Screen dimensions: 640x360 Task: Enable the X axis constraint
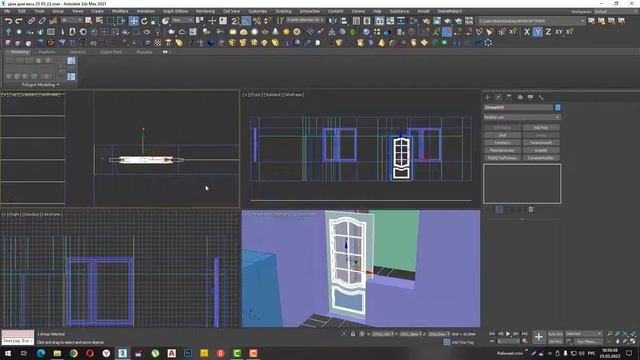(527, 32)
